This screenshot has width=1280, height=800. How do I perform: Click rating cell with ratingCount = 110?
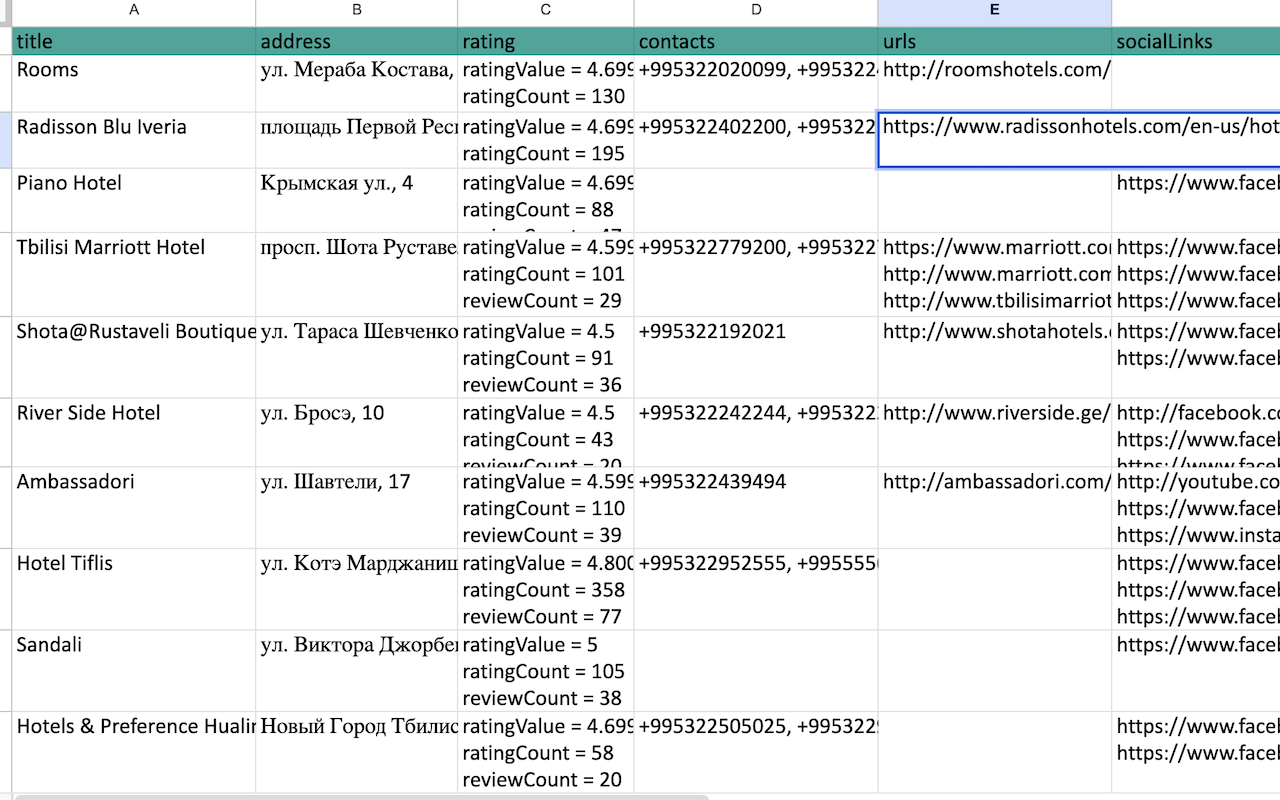click(546, 507)
